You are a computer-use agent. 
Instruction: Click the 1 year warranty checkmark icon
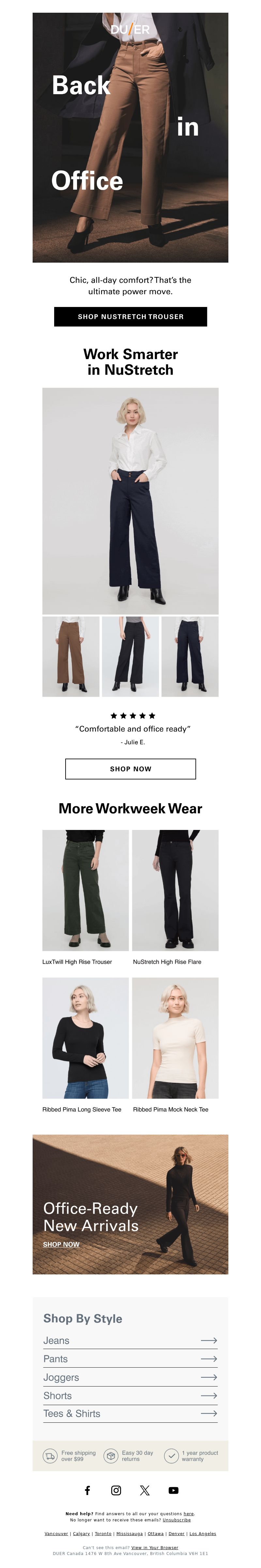pyautogui.click(x=171, y=1456)
